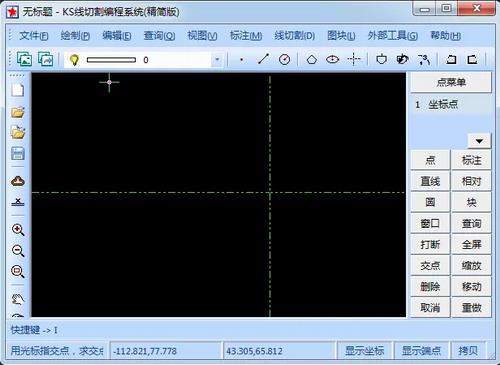This screenshot has width=500, height=365.
Task: Click the image export toolbar icon
Action: pos(45,59)
